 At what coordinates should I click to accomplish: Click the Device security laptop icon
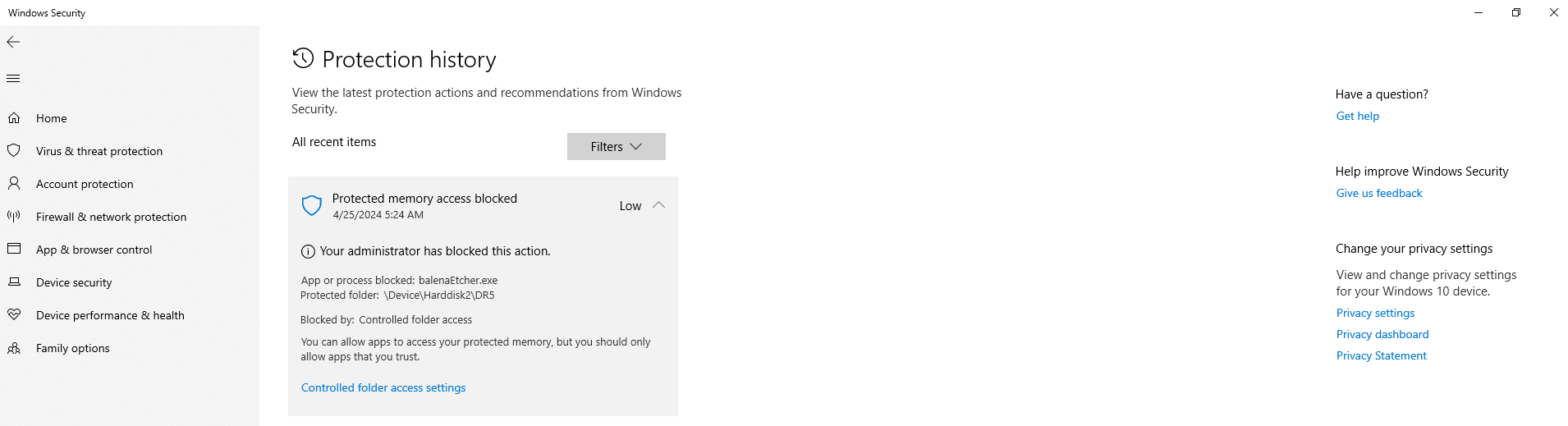[14, 282]
